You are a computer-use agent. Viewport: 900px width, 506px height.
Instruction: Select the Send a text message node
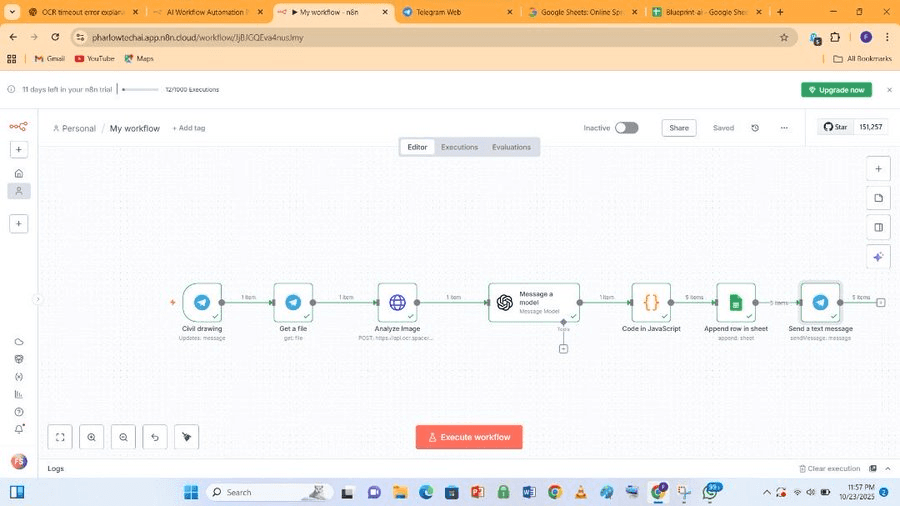[820, 302]
